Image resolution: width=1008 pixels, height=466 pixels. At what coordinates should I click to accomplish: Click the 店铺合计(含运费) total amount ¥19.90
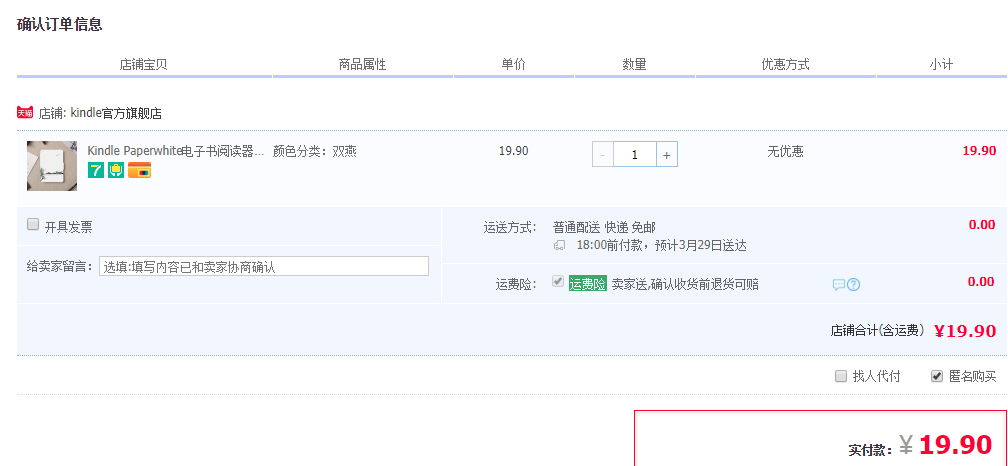coord(965,331)
